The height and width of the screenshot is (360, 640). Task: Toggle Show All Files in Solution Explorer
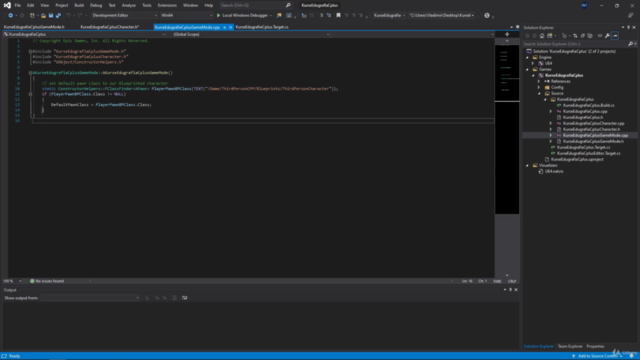click(590, 36)
